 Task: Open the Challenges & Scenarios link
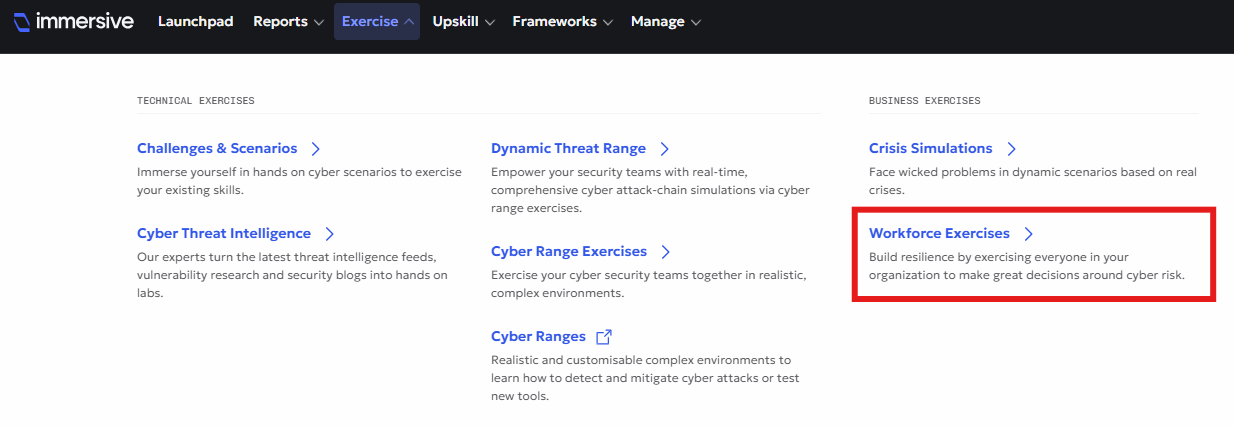(x=217, y=148)
